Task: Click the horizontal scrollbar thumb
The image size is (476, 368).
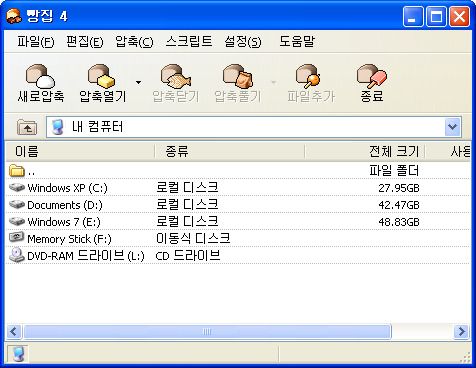Action: click(x=207, y=332)
